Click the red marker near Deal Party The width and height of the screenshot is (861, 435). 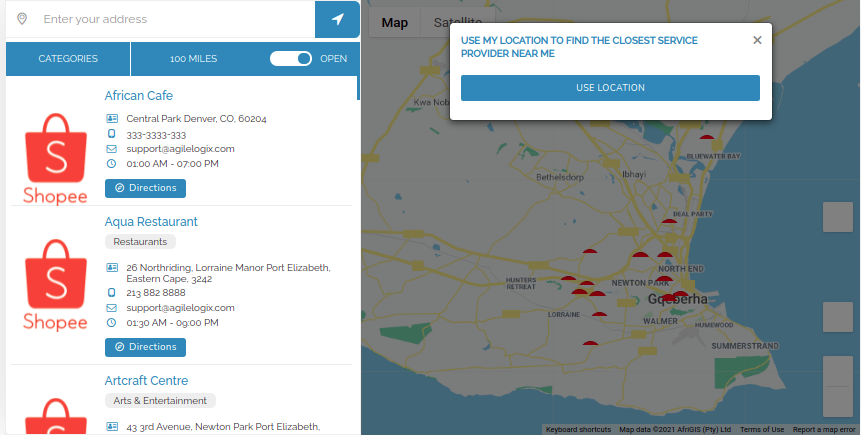tap(669, 221)
